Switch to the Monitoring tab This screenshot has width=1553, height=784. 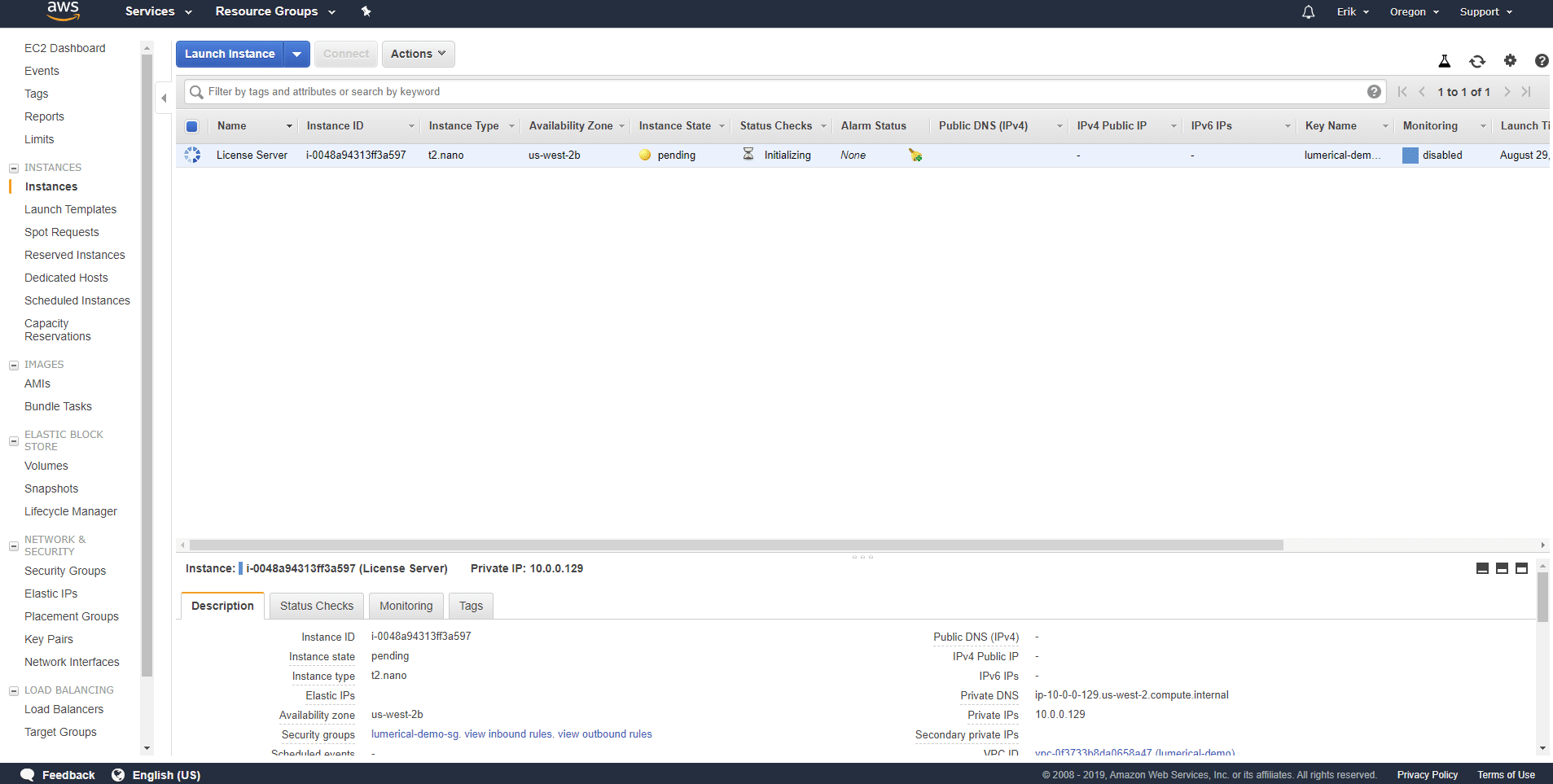click(406, 606)
